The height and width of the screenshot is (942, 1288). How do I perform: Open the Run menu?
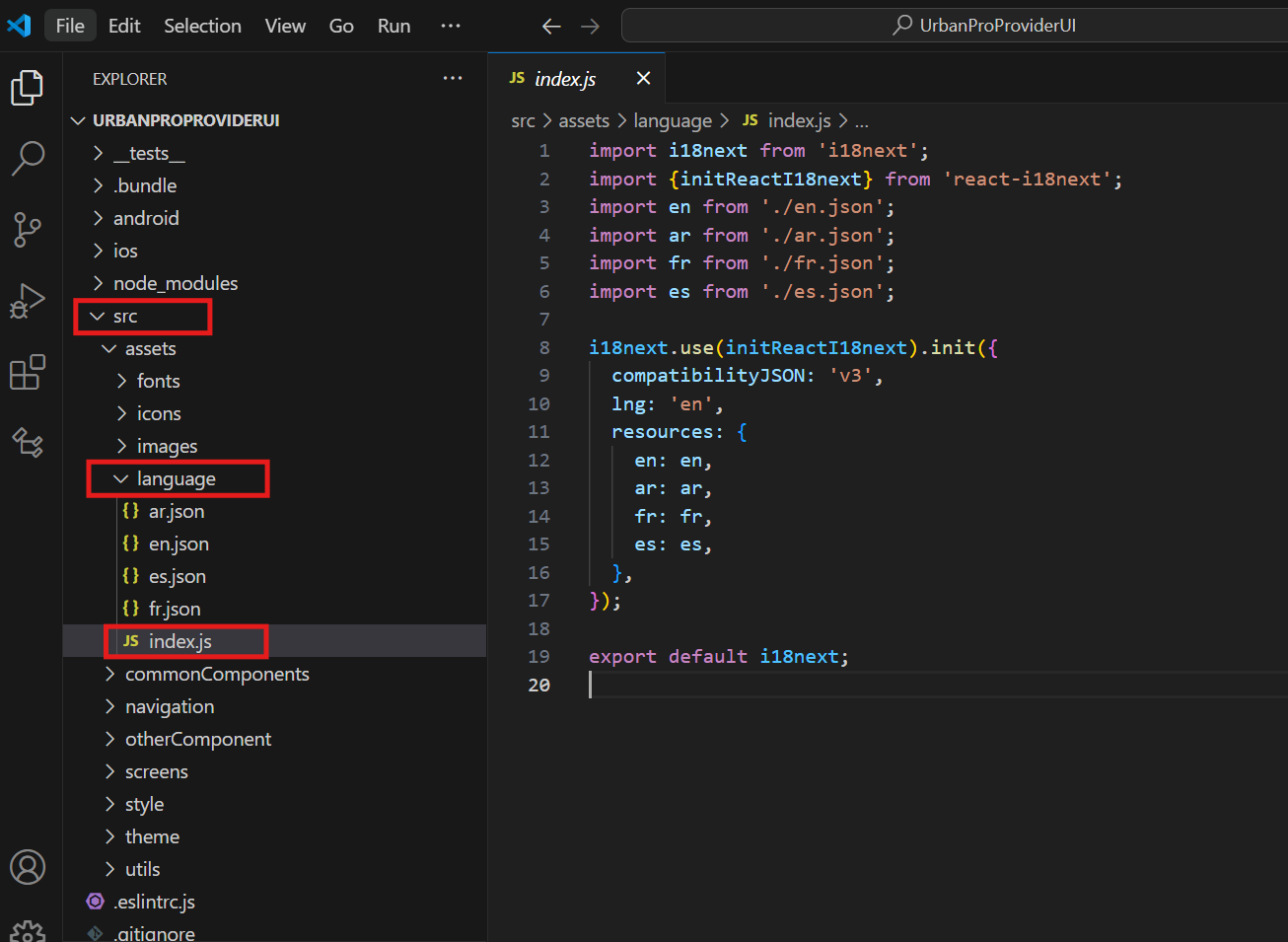coord(394,26)
